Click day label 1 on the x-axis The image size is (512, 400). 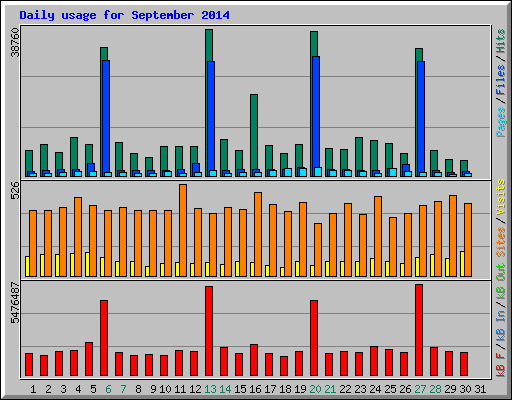click(33, 389)
